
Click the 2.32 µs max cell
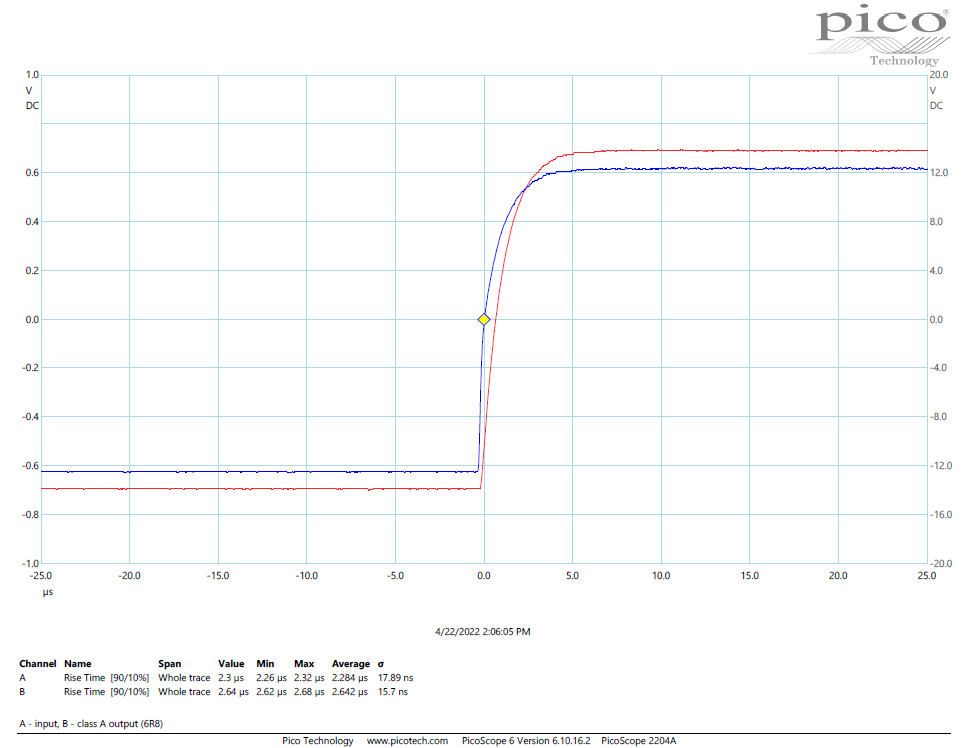[309, 678]
